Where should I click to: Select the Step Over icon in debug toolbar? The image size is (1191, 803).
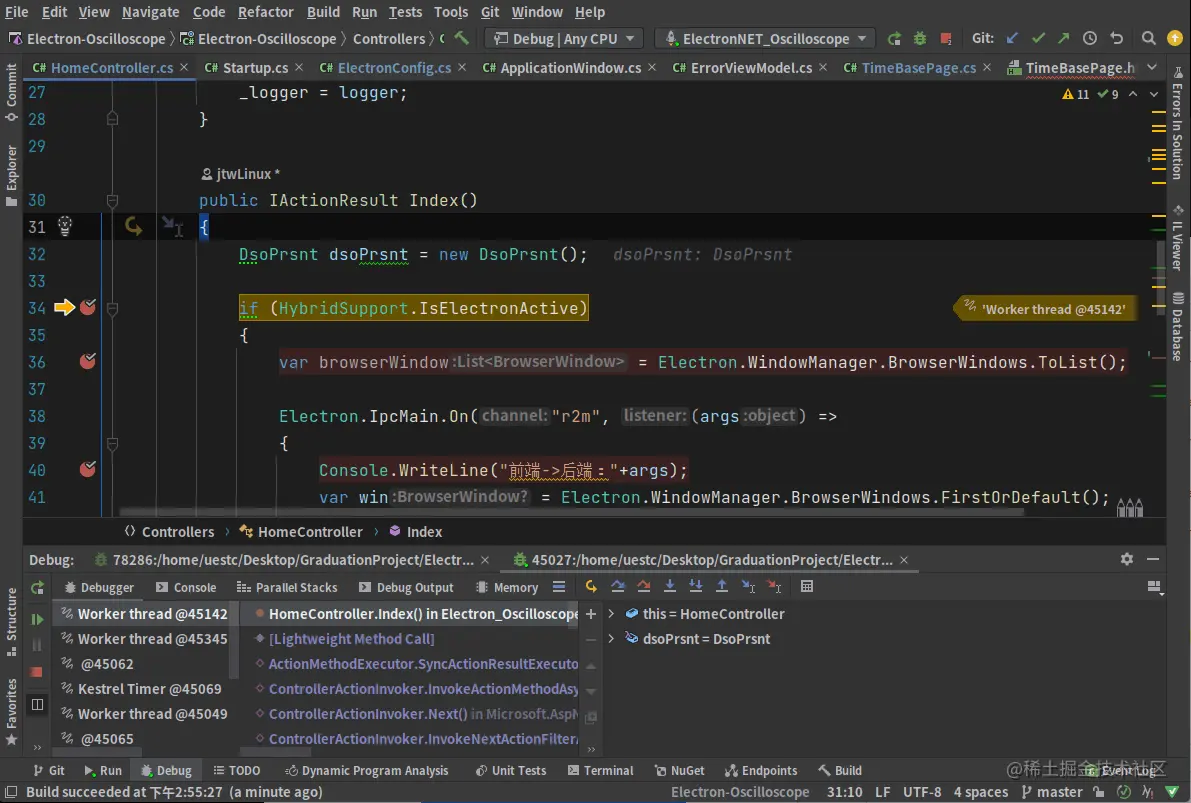point(618,586)
